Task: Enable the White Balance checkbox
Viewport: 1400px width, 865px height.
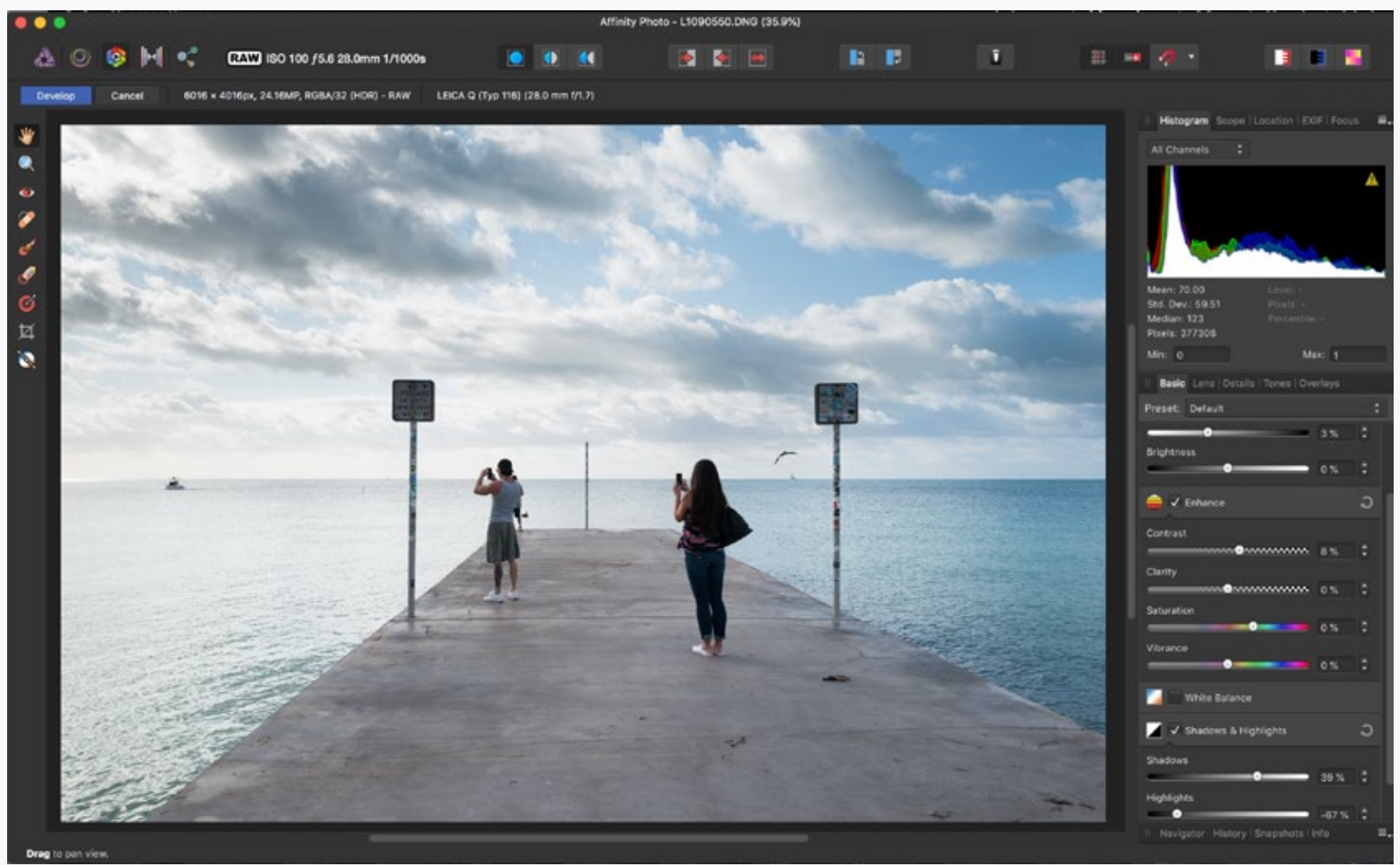Action: [x=1175, y=697]
